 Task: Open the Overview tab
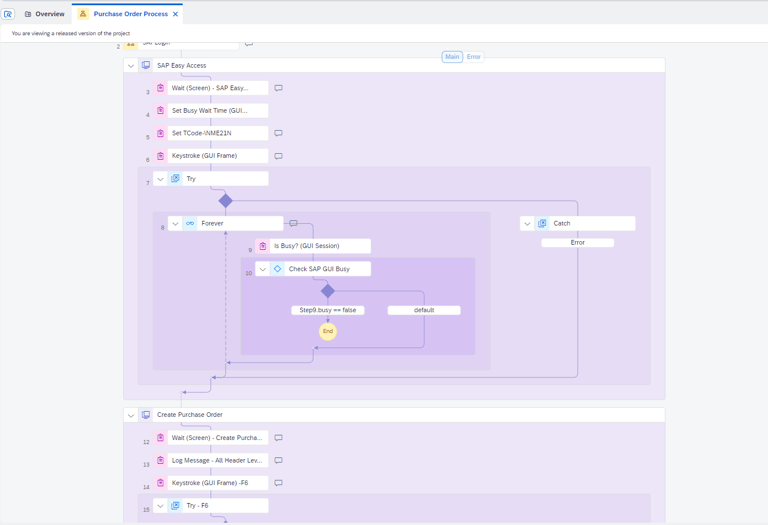(45, 14)
